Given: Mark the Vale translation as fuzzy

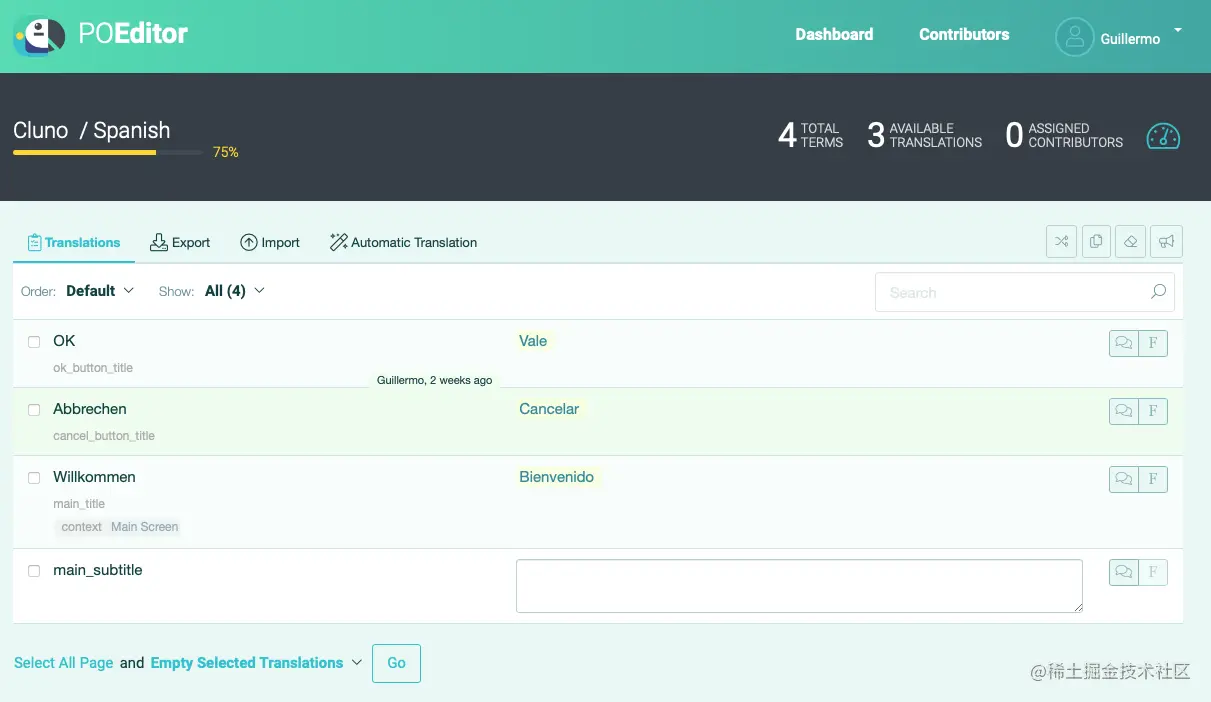Looking at the screenshot, I should [x=1153, y=343].
